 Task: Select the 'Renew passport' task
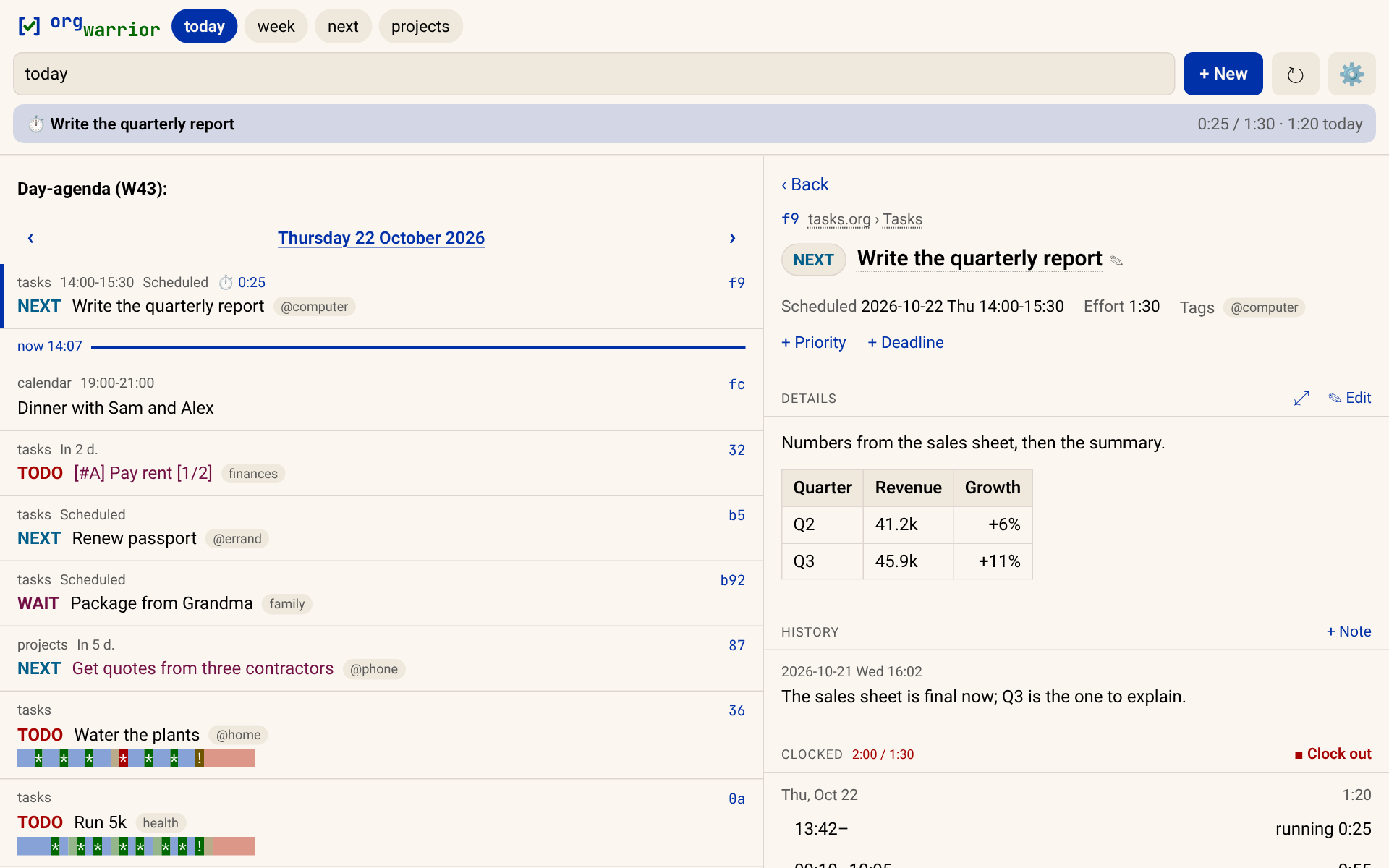pyautogui.click(x=381, y=529)
